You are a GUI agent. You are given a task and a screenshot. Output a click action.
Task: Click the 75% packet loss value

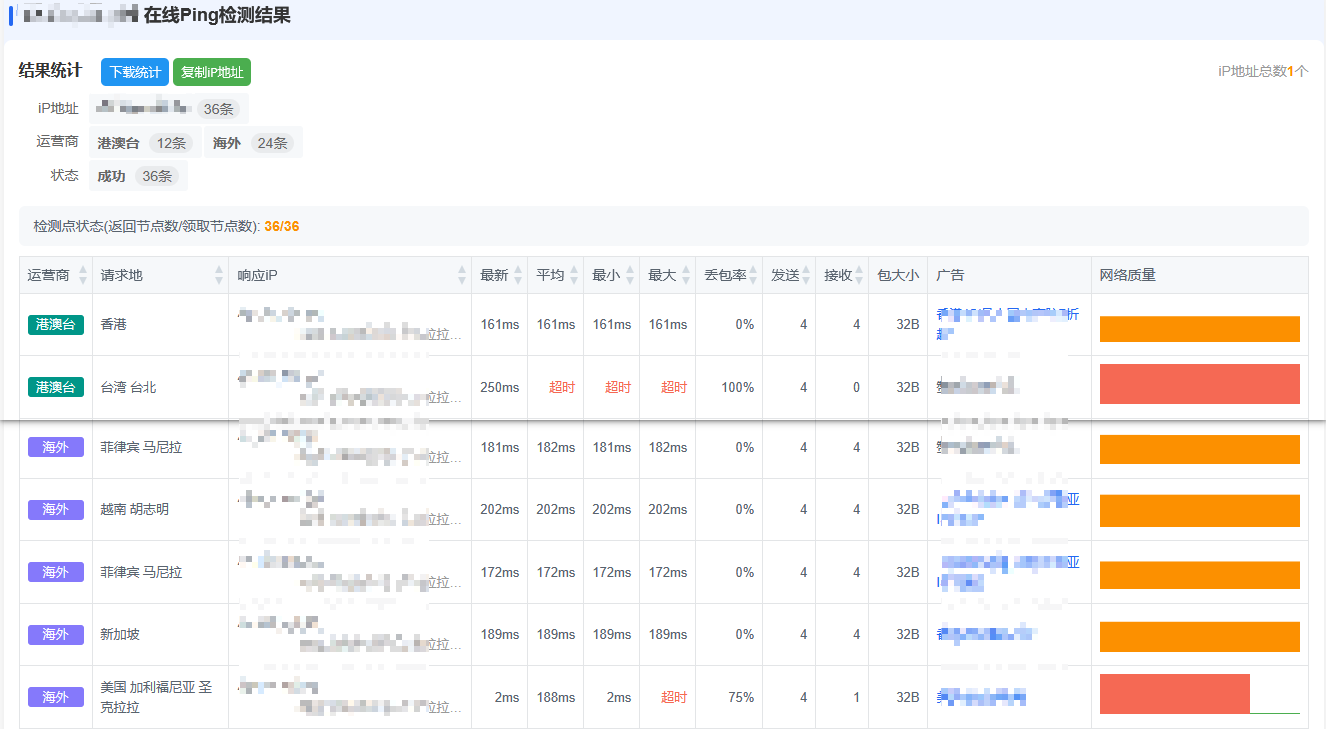pos(741,698)
